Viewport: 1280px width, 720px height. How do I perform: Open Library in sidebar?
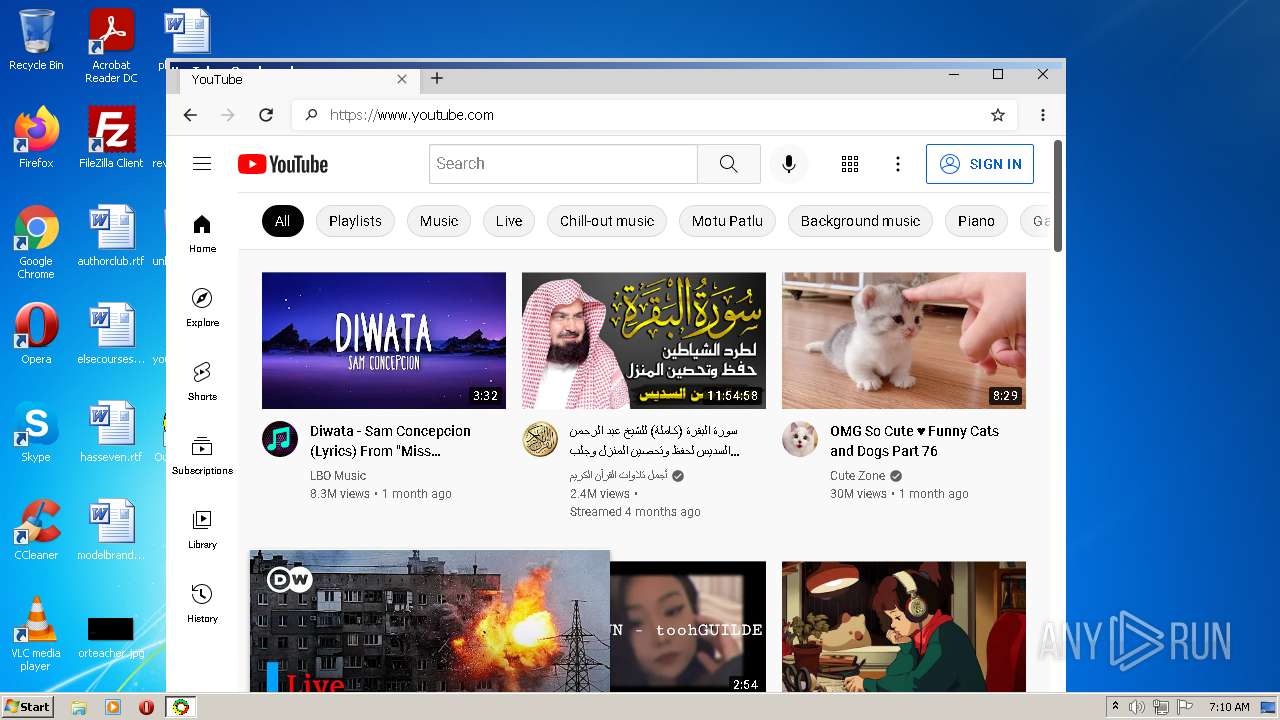(202, 530)
